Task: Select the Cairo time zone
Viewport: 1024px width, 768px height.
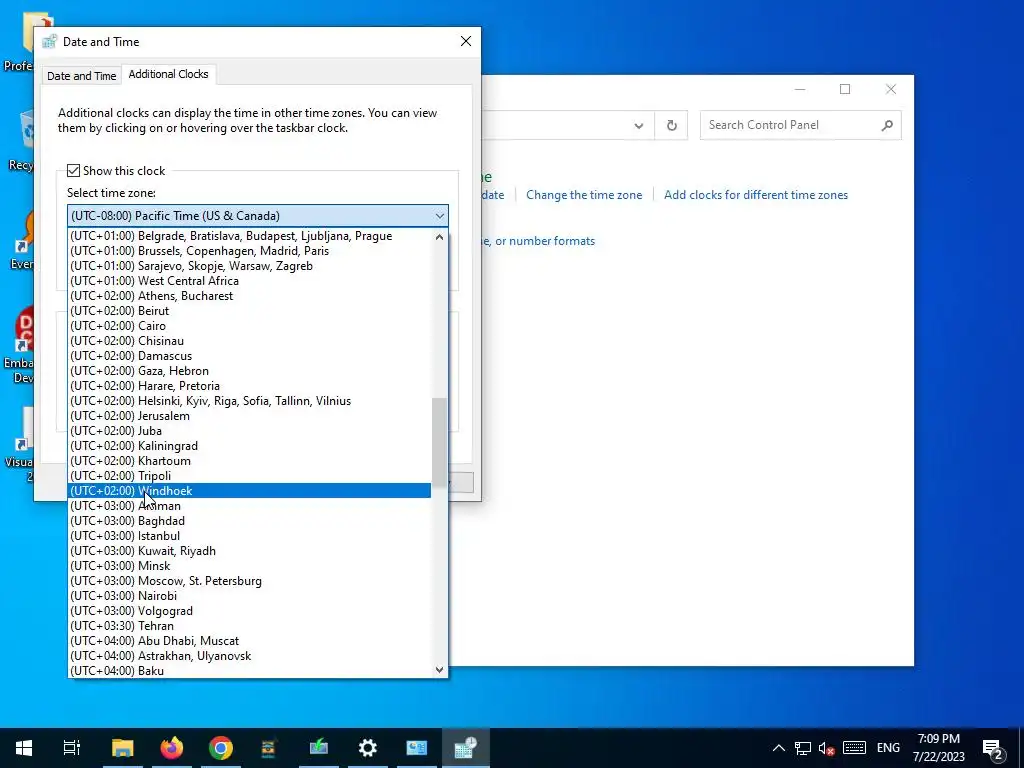Action: point(249,326)
